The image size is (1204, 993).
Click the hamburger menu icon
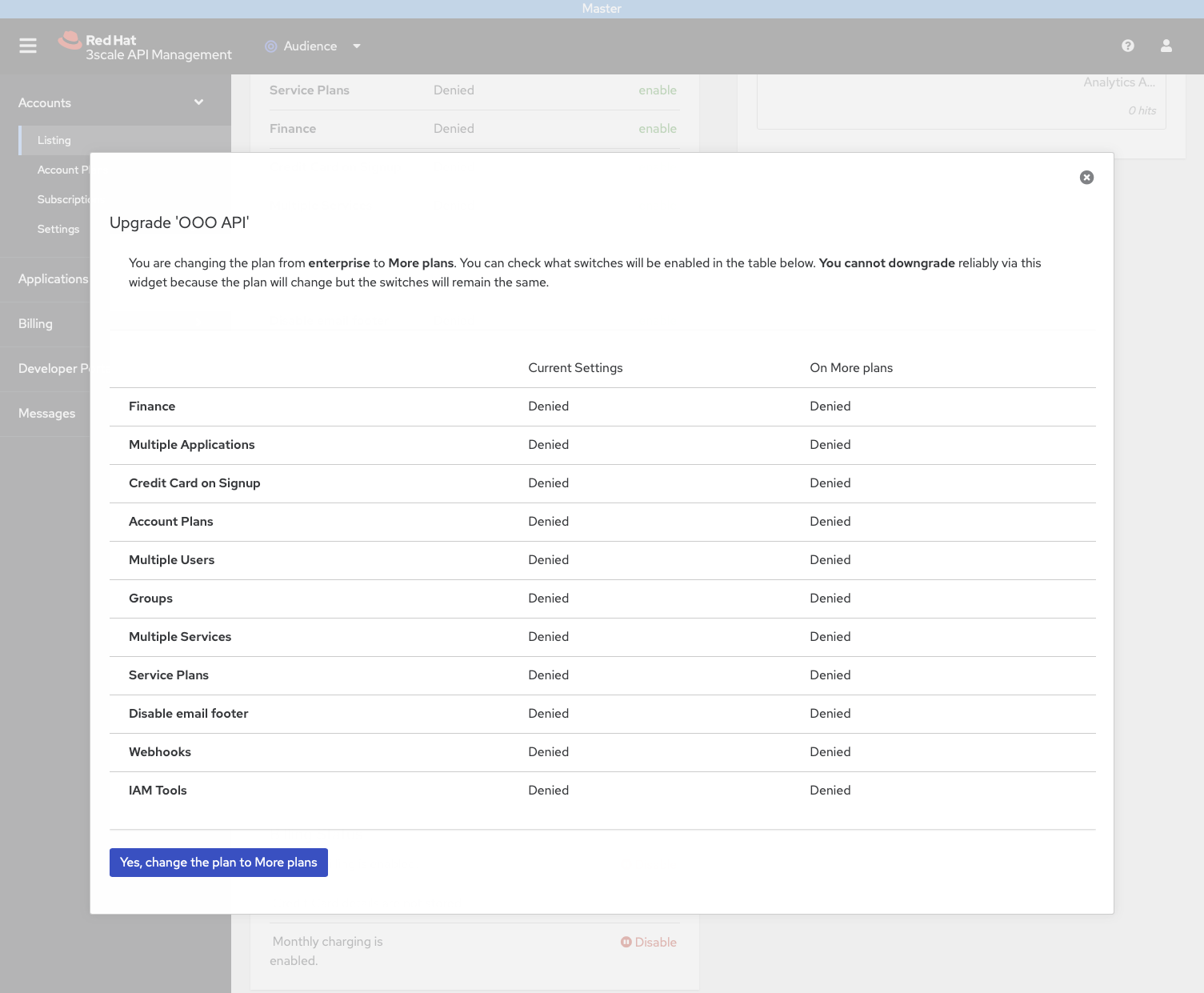click(28, 46)
